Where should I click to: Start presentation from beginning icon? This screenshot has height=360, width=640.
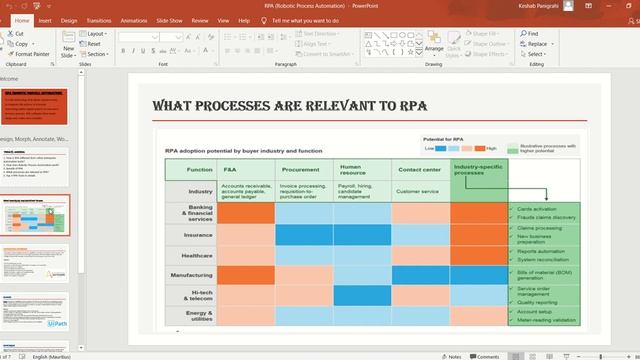coord(37,6)
